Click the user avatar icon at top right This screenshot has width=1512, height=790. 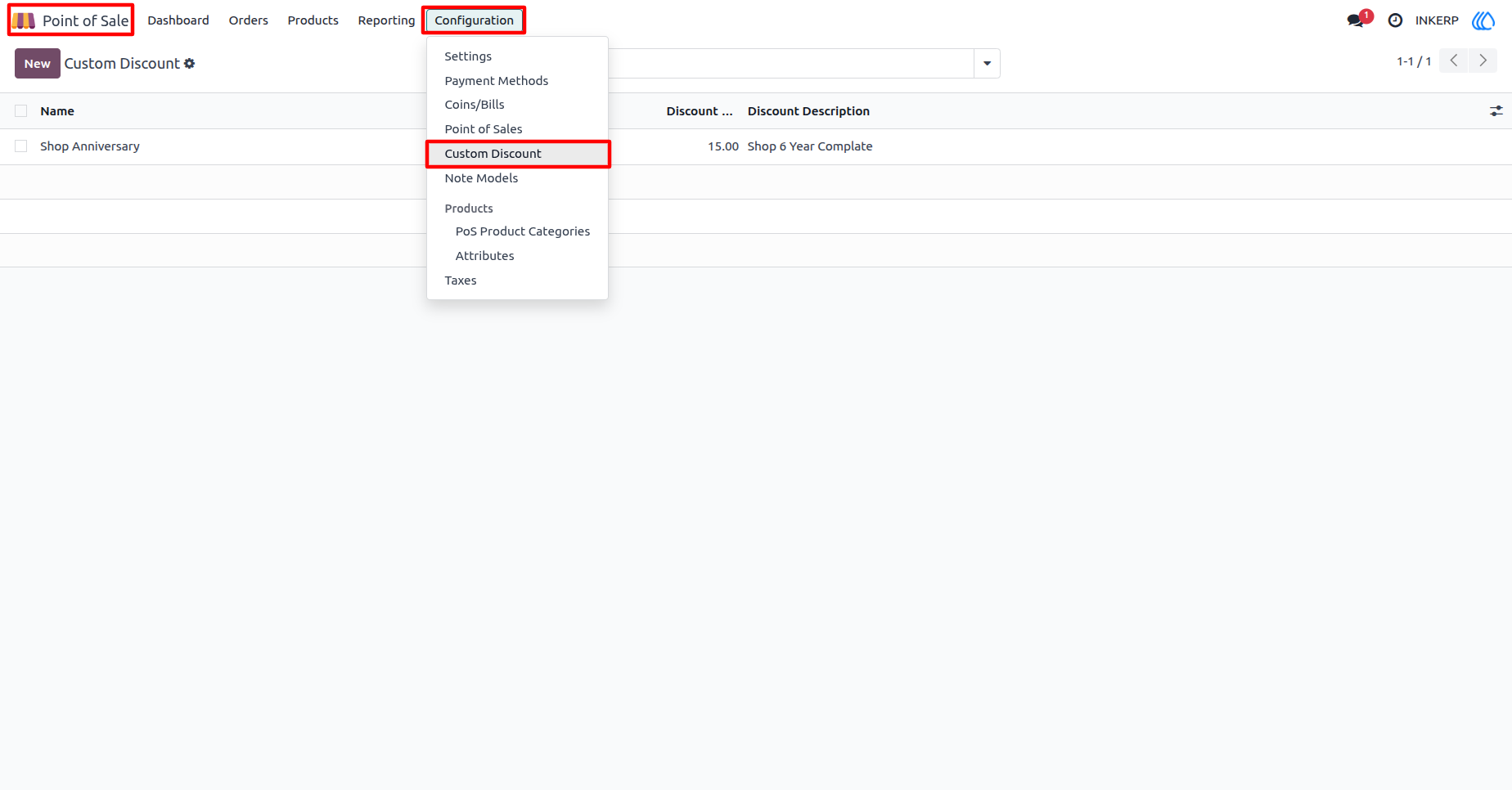pos(1483,20)
